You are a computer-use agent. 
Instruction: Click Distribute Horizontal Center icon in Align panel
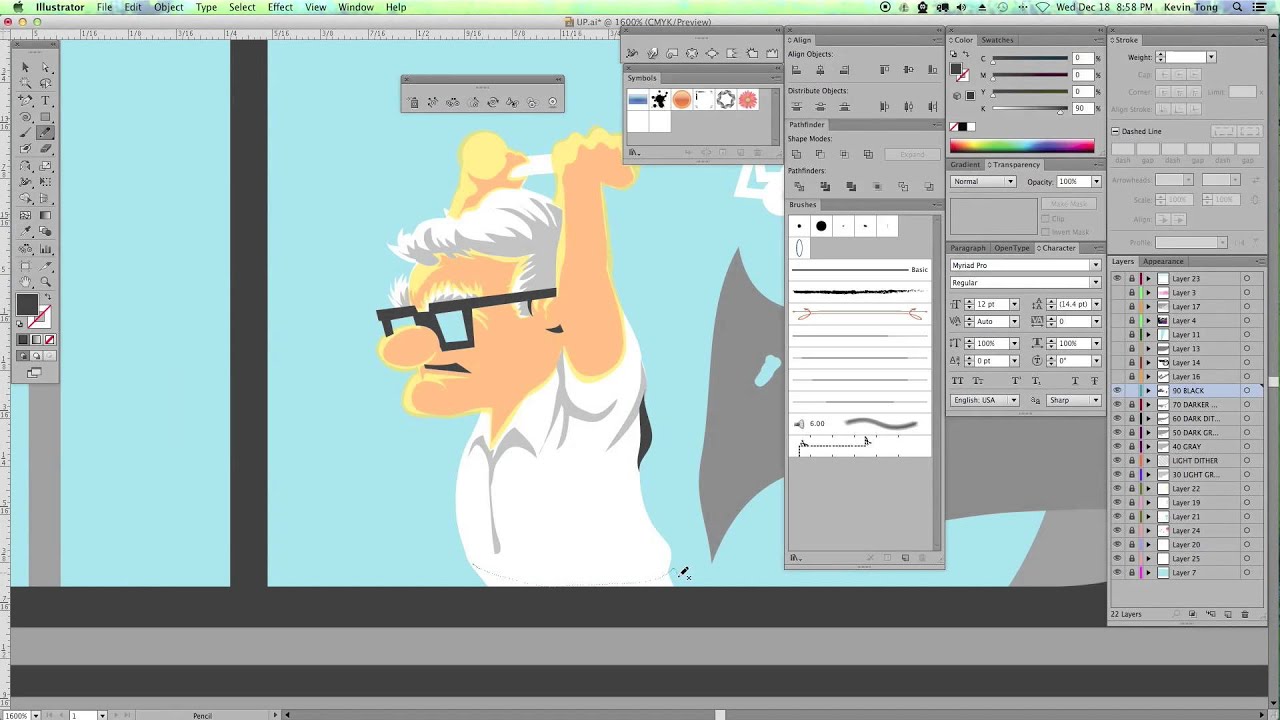pyautogui.click(x=909, y=106)
